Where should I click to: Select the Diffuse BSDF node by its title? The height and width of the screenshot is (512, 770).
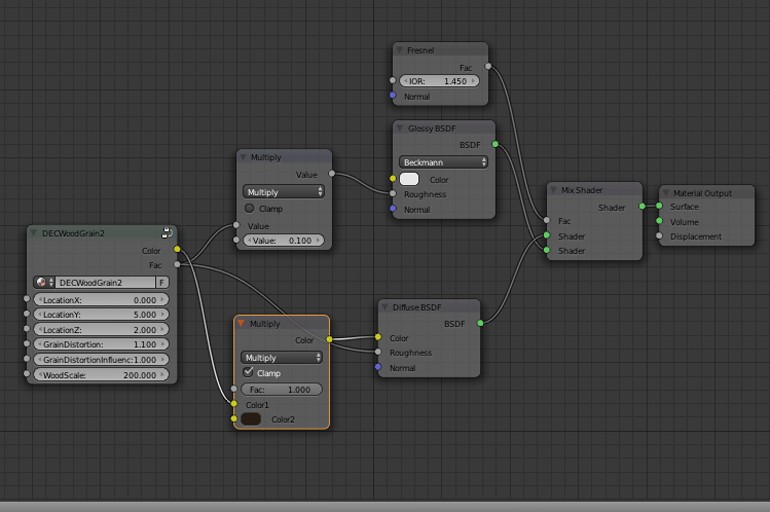coord(417,307)
